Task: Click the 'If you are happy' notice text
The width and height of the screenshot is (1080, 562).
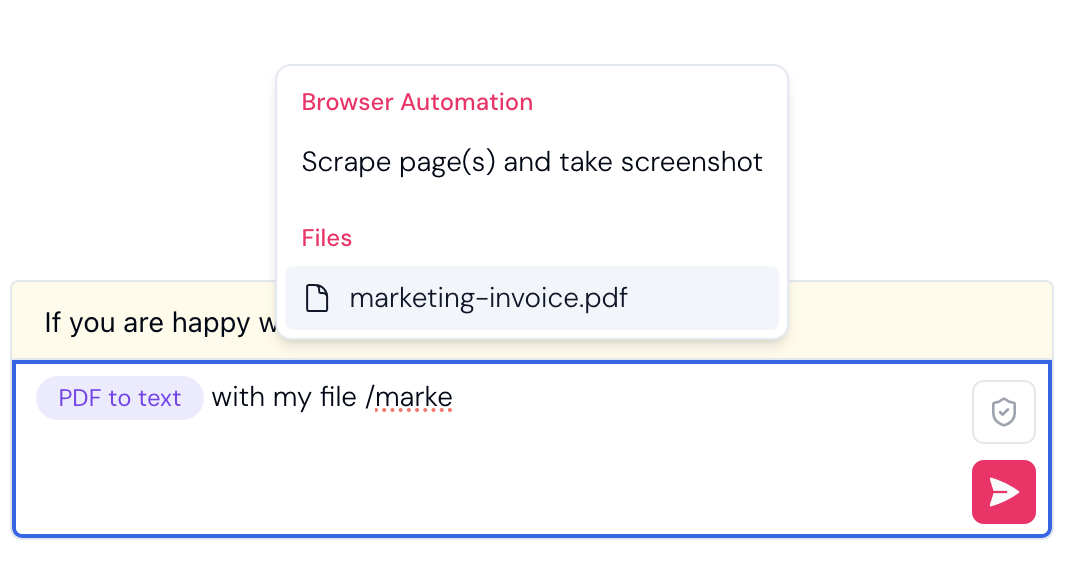Action: pos(160,322)
